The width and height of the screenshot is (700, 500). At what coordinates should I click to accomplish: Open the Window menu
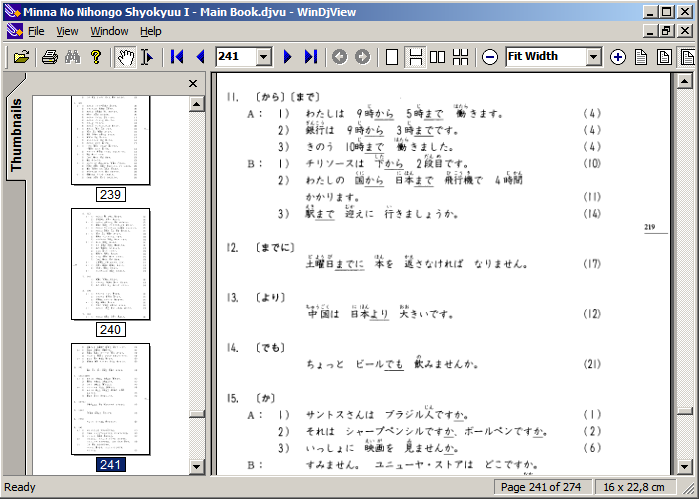tap(109, 31)
